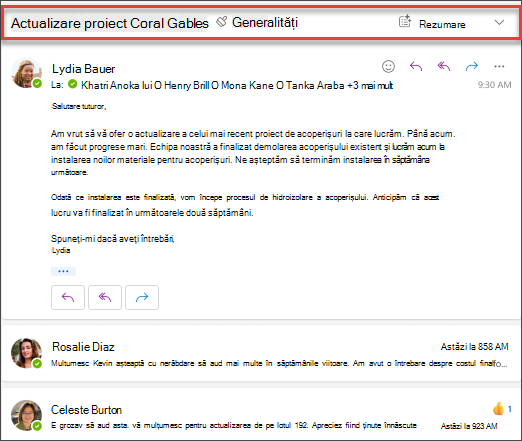Click the Generalități category tag icon
This screenshot has height=441, width=522.
(221, 22)
